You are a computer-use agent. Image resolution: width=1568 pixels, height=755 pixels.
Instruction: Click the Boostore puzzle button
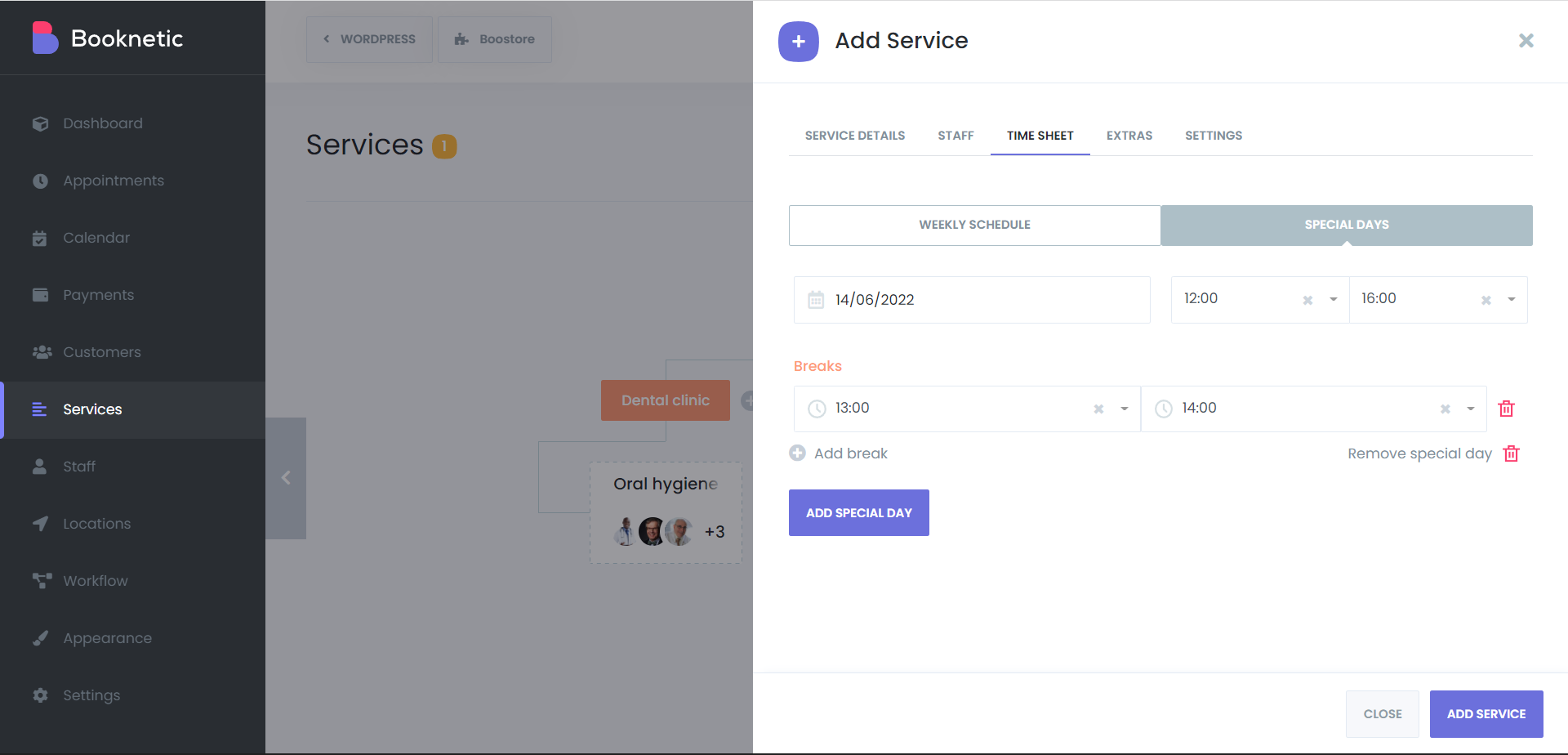495,39
